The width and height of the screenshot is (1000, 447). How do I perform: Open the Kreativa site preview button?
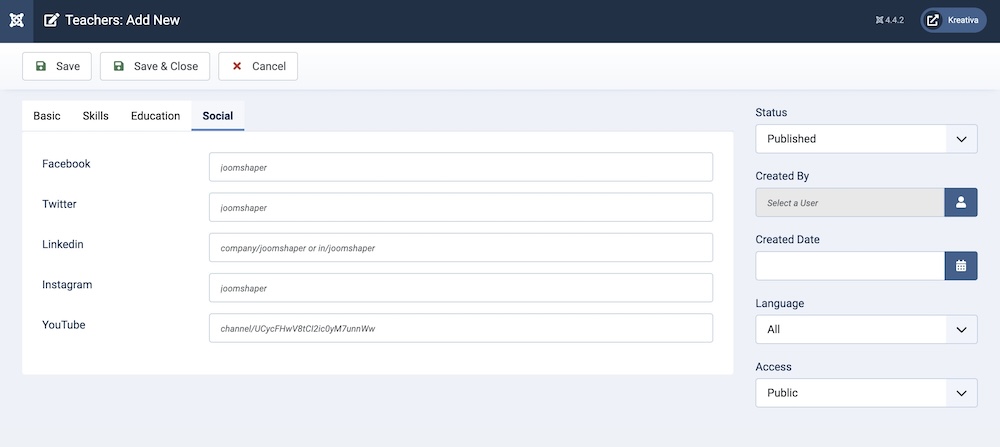pyautogui.click(x=953, y=20)
